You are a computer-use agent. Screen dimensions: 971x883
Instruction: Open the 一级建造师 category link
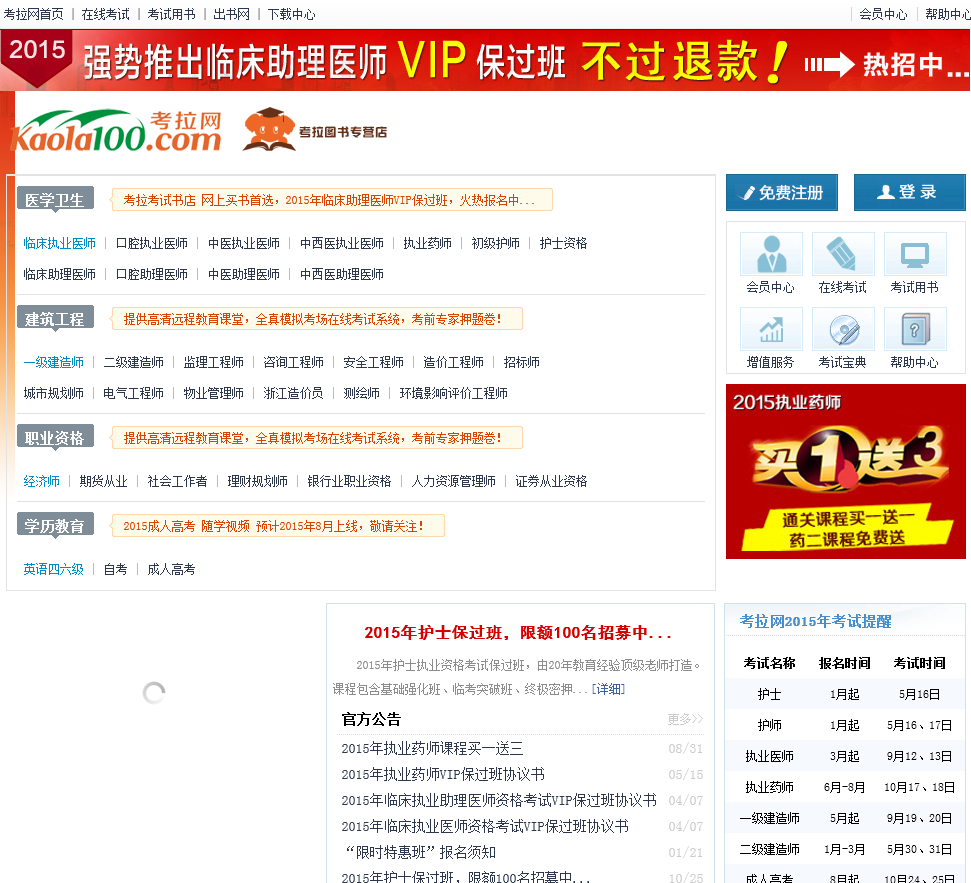point(53,362)
